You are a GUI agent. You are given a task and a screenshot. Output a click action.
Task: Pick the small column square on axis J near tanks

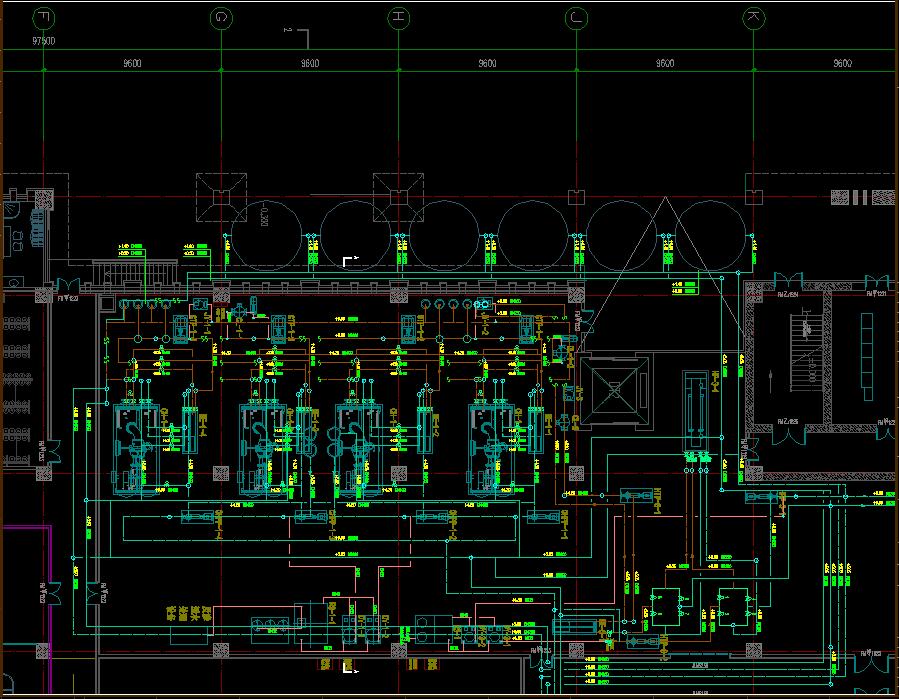click(x=576, y=197)
